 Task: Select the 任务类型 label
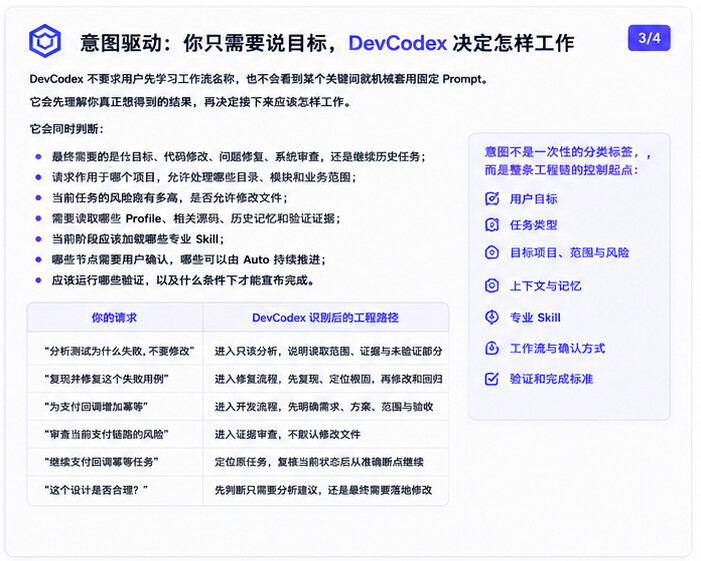(x=533, y=225)
